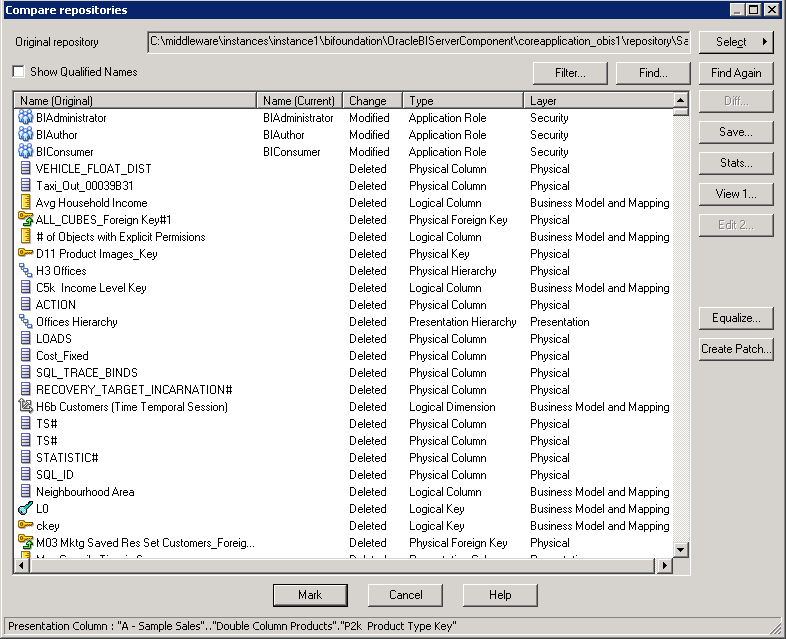Sort by the Layer column header
The height and width of the screenshot is (639, 786).
pyautogui.click(x=599, y=101)
